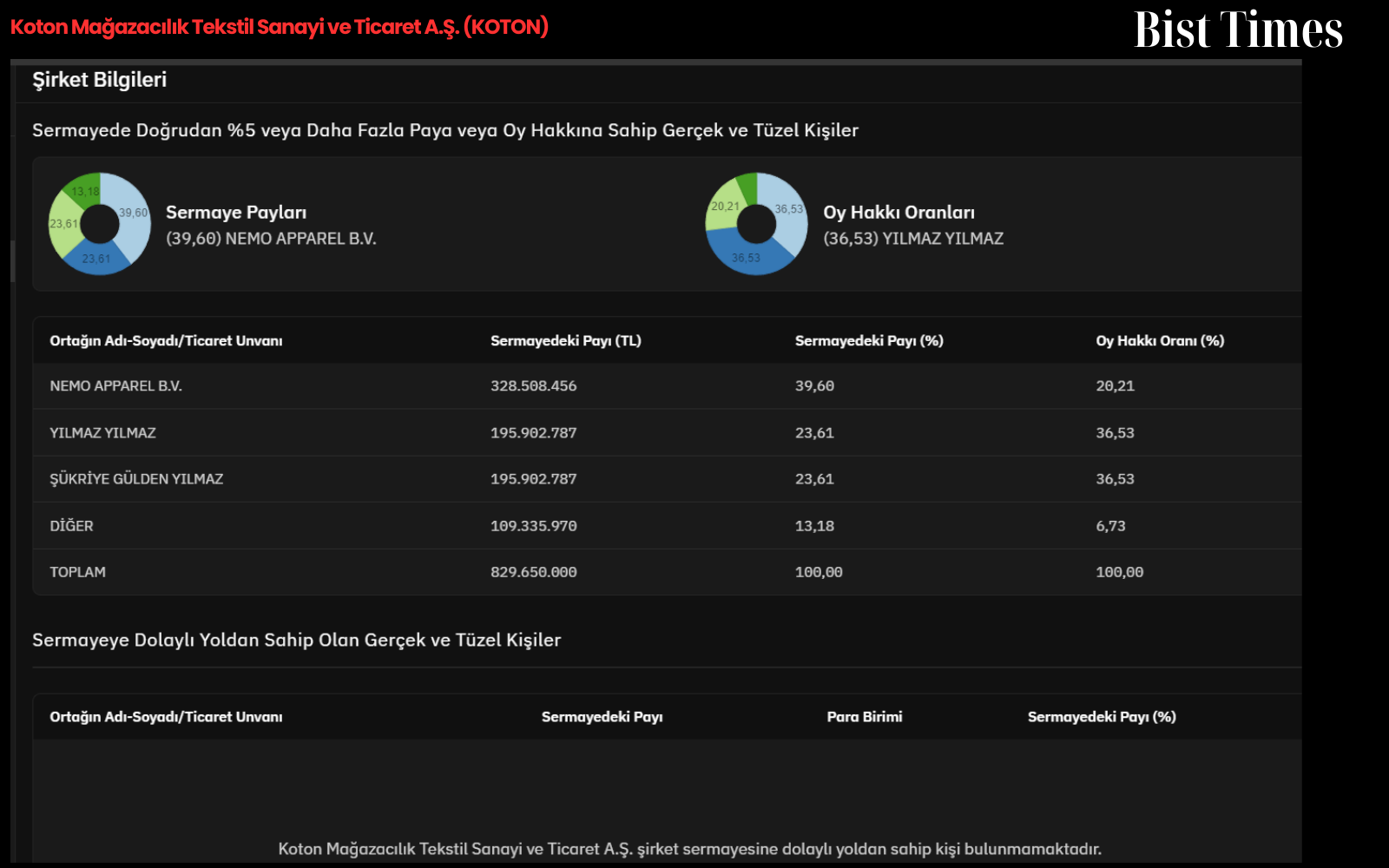
Task: Click the Sermayedeki Payı (%) header in the first table
Action: tap(869, 341)
